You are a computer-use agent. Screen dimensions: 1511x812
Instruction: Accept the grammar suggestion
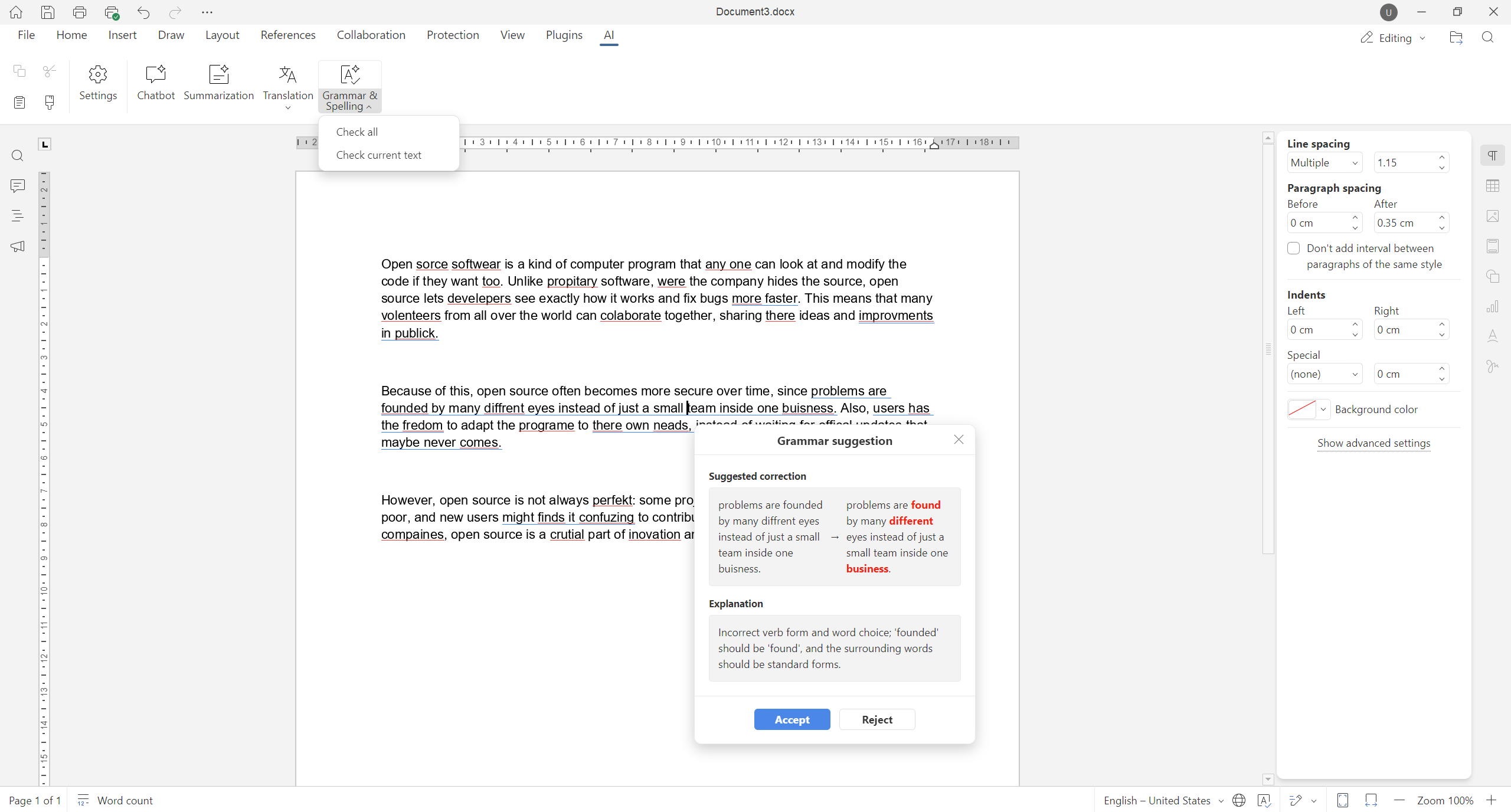tap(792, 719)
